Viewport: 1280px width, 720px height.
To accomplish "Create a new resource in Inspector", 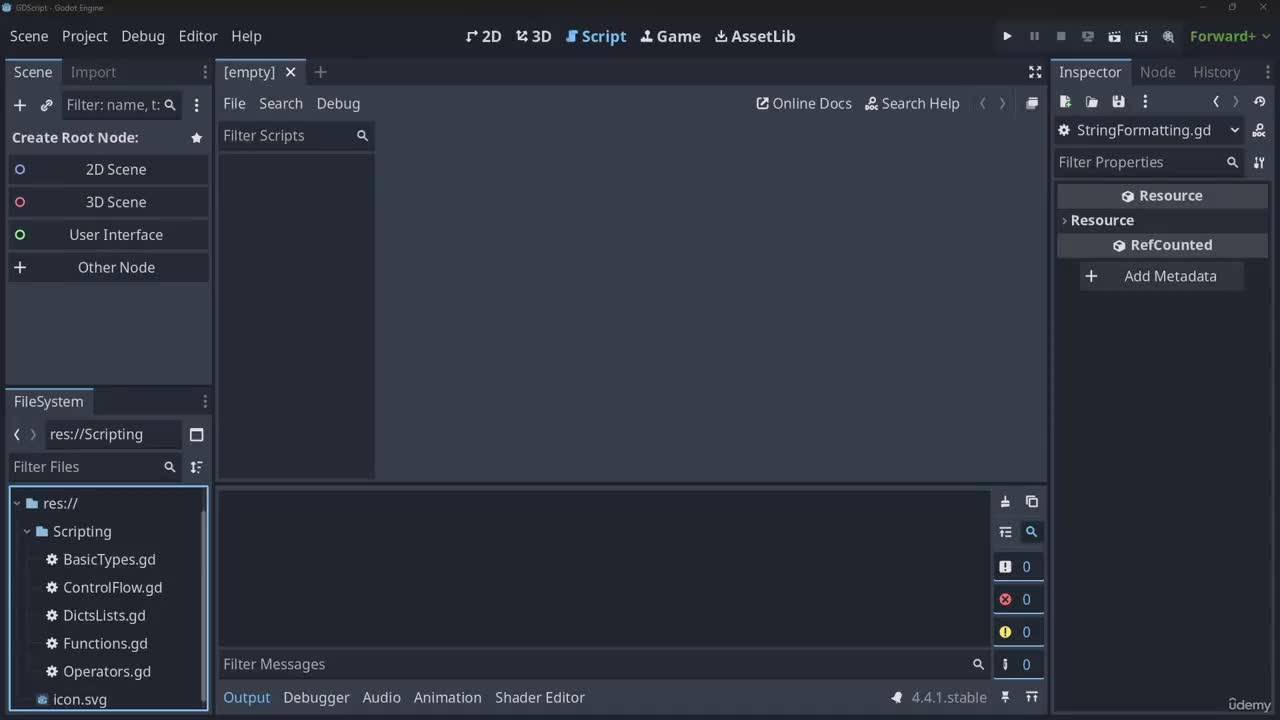I will (1065, 101).
